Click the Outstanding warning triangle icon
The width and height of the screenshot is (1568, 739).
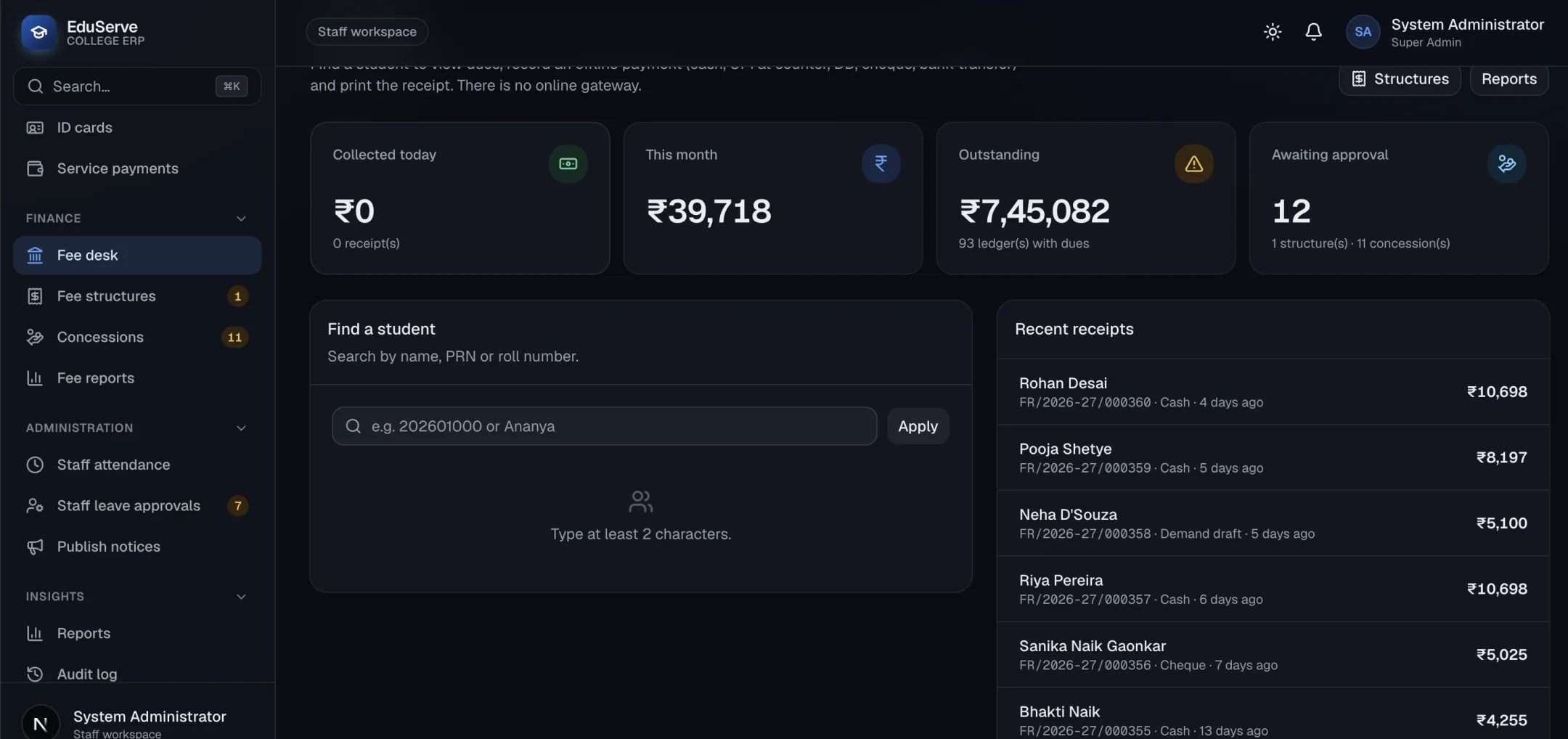click(x=1193, y=163)
